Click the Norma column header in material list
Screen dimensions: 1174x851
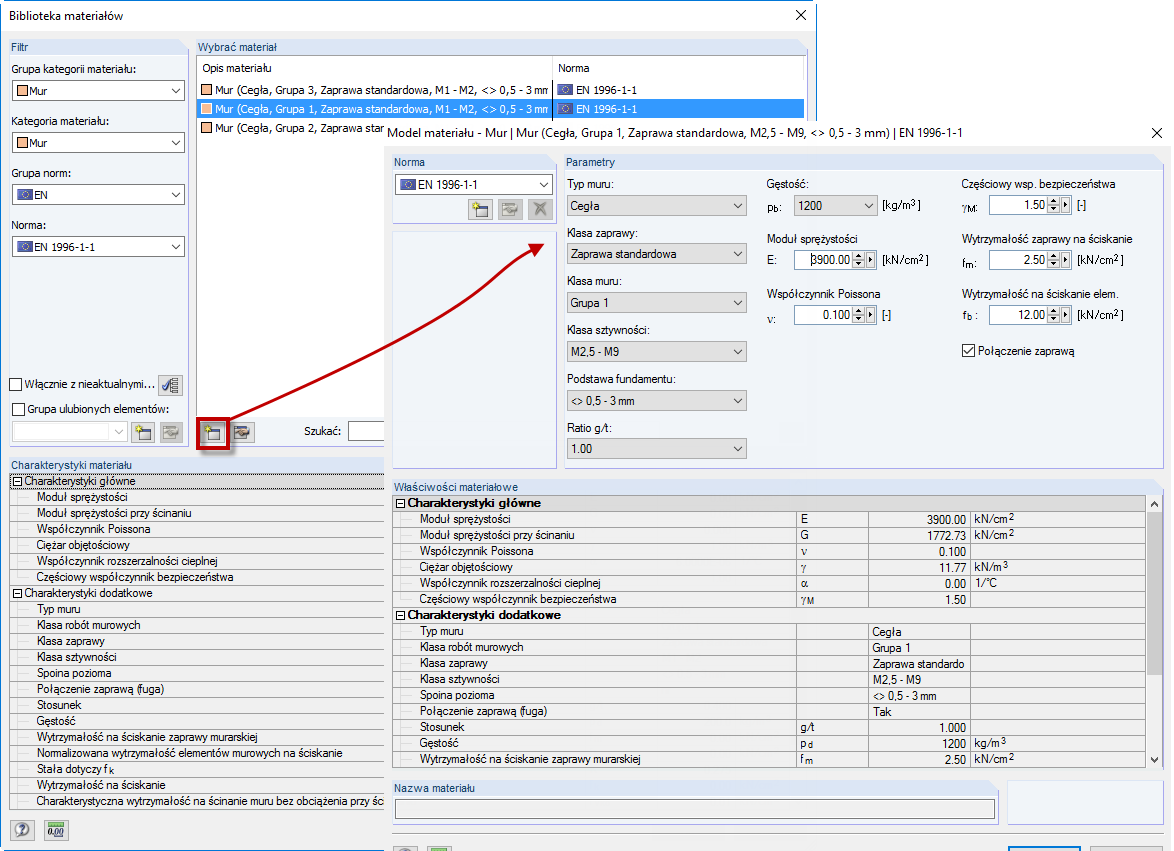tap(678, 68)
